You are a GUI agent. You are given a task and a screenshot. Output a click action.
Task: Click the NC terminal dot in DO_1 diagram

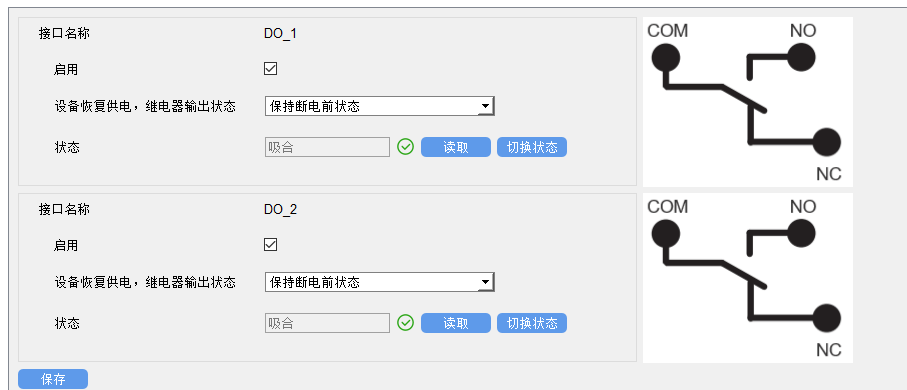pos(826,142)
